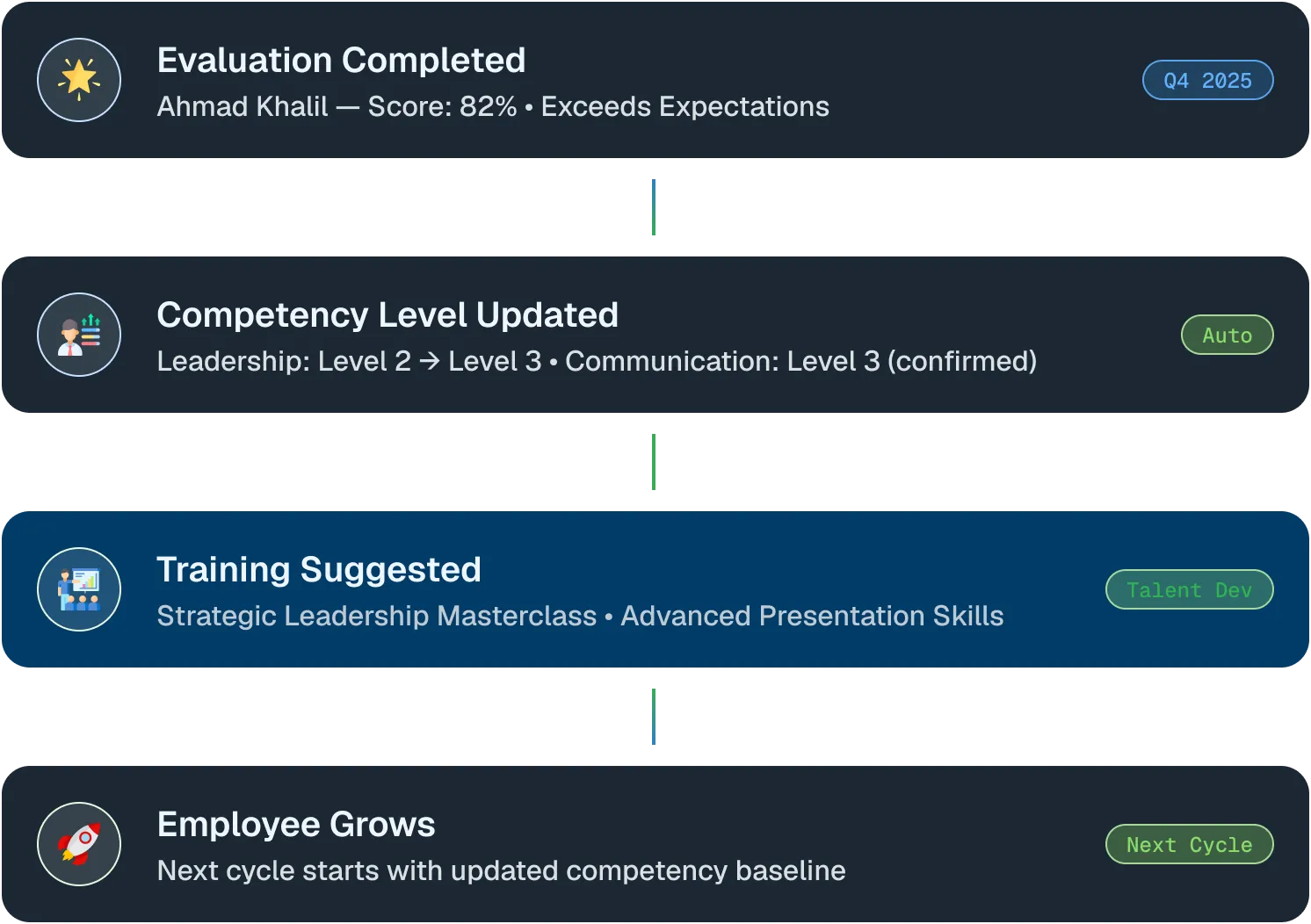Image resolution: width=1311 pixels, height=924 pixels.
Task: Click the Talent Dev tag
Action: point(1189,589)
